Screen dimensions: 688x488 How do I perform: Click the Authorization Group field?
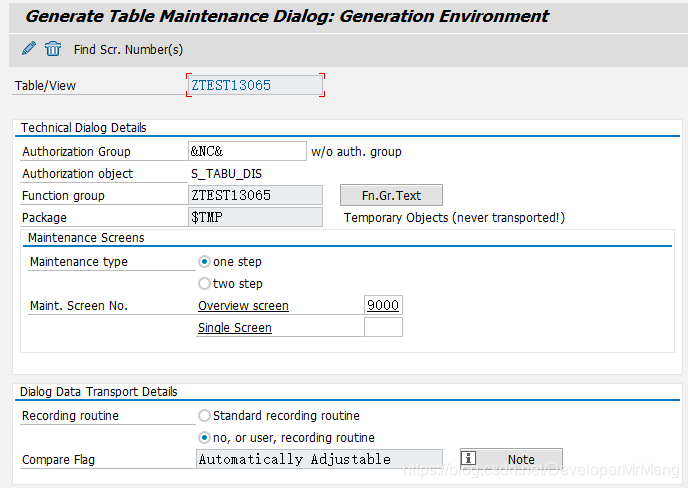pos(246,152)
